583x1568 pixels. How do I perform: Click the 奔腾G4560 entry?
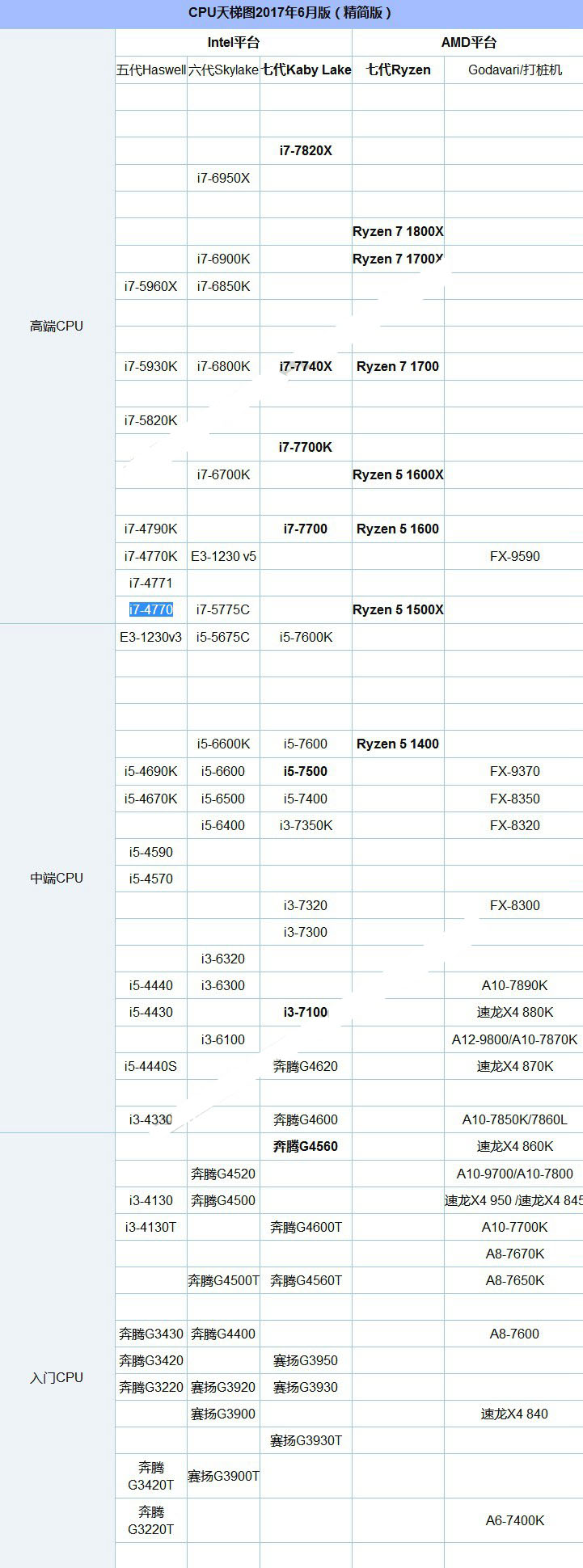click(x=306, y=1146)
